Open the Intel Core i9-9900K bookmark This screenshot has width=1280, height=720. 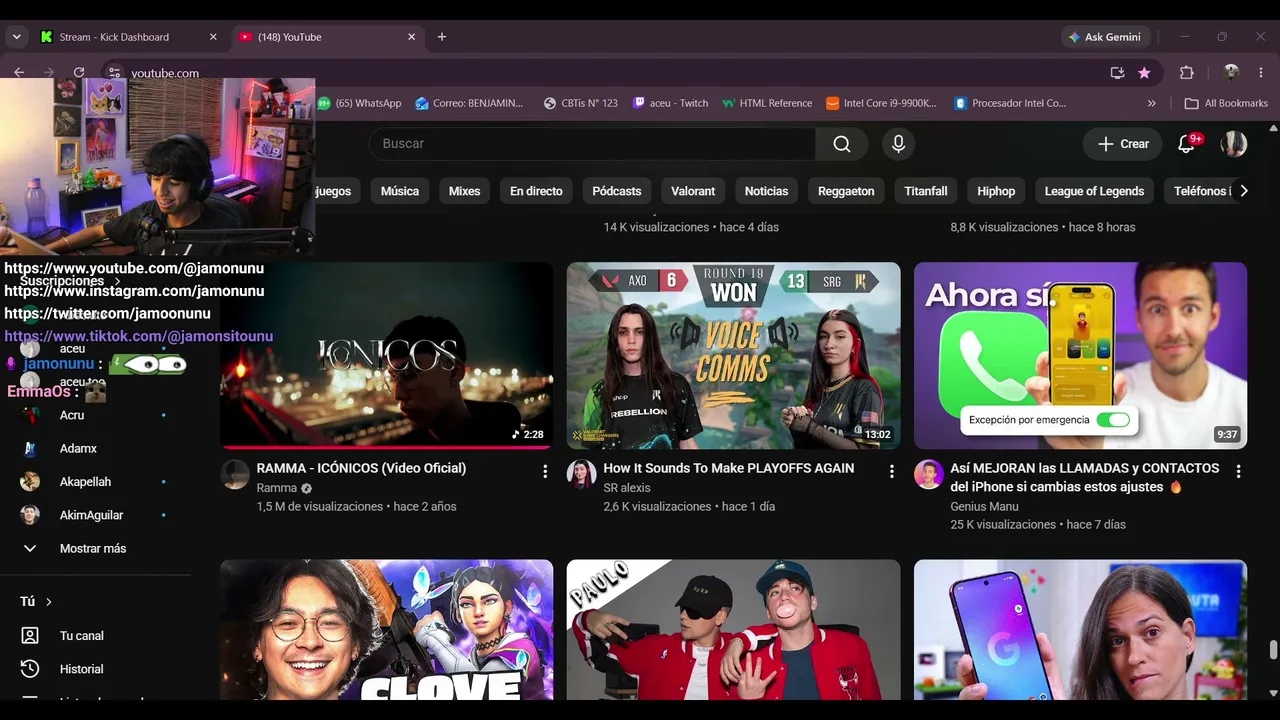[x=881, y=103]
